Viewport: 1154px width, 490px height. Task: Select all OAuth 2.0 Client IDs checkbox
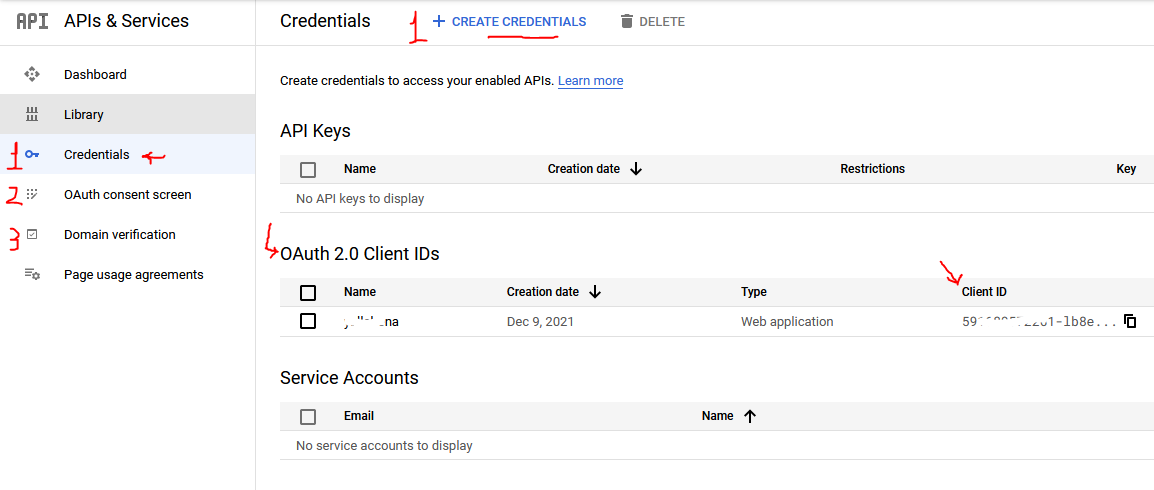click(x=308, y=293)
